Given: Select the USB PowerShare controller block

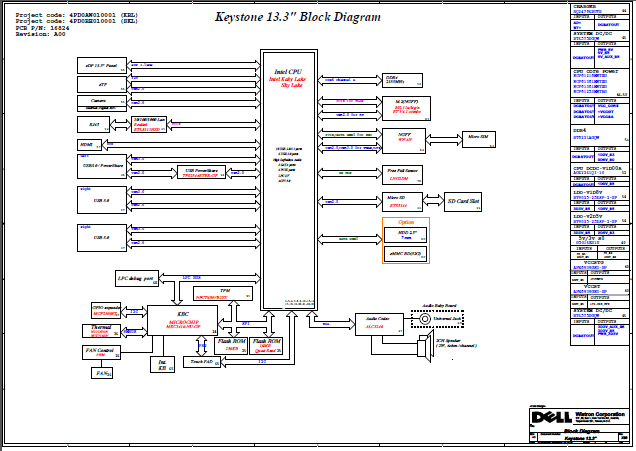Looking at the screenshot, I should (x=203, y=172).
